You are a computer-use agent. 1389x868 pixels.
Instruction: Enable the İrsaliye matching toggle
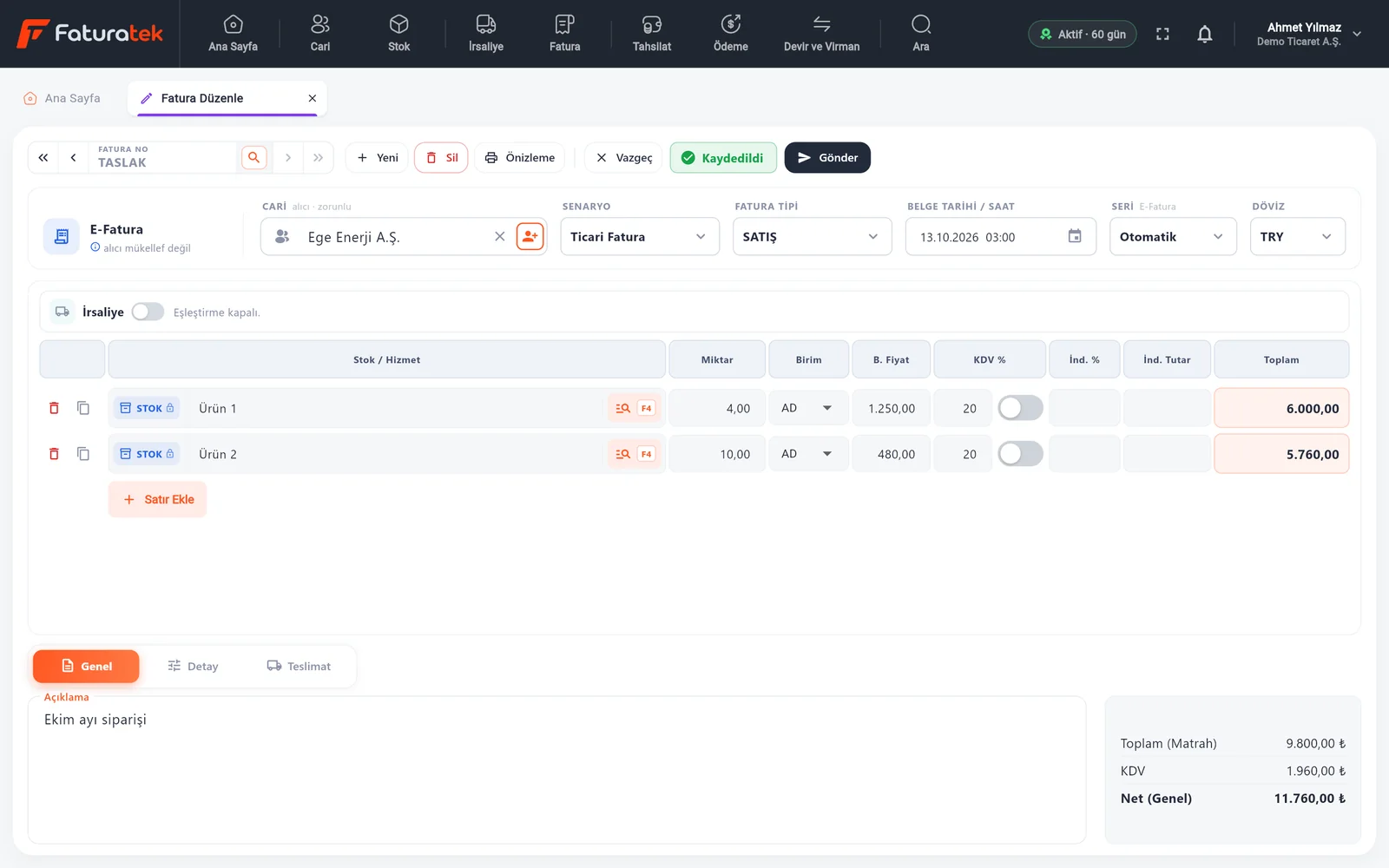[x=148, y=312]
